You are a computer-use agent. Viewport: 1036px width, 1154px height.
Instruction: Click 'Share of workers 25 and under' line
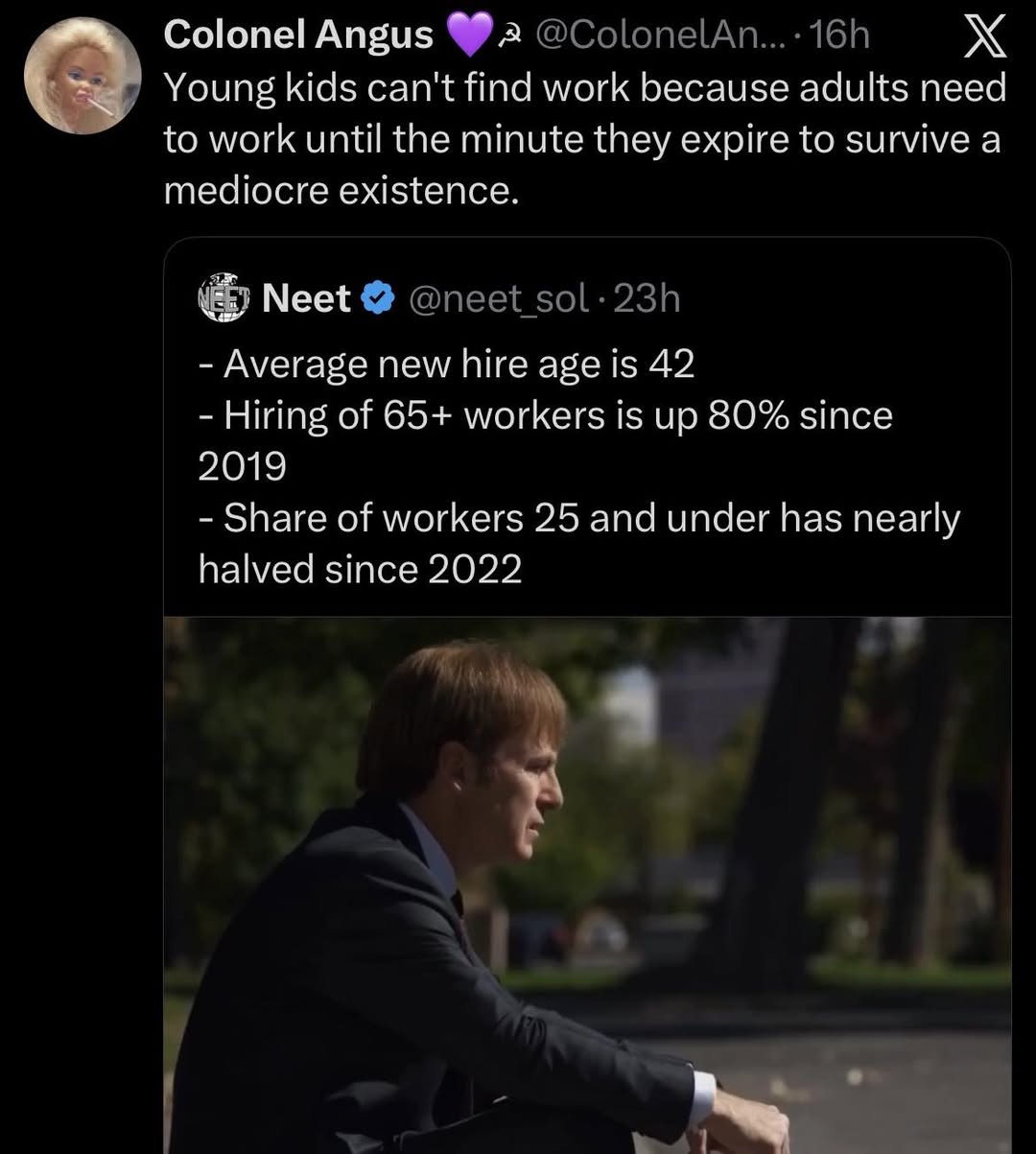[579, 518]
